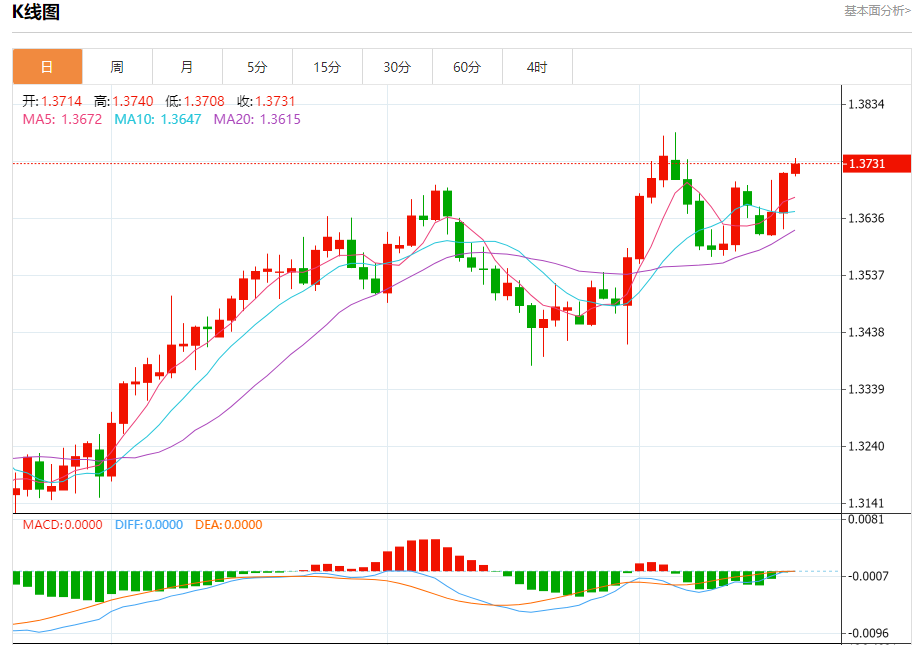This screenshot has width=922, height=645.
Task: Open the 基本面分析> link
Action: click(877, 11)
